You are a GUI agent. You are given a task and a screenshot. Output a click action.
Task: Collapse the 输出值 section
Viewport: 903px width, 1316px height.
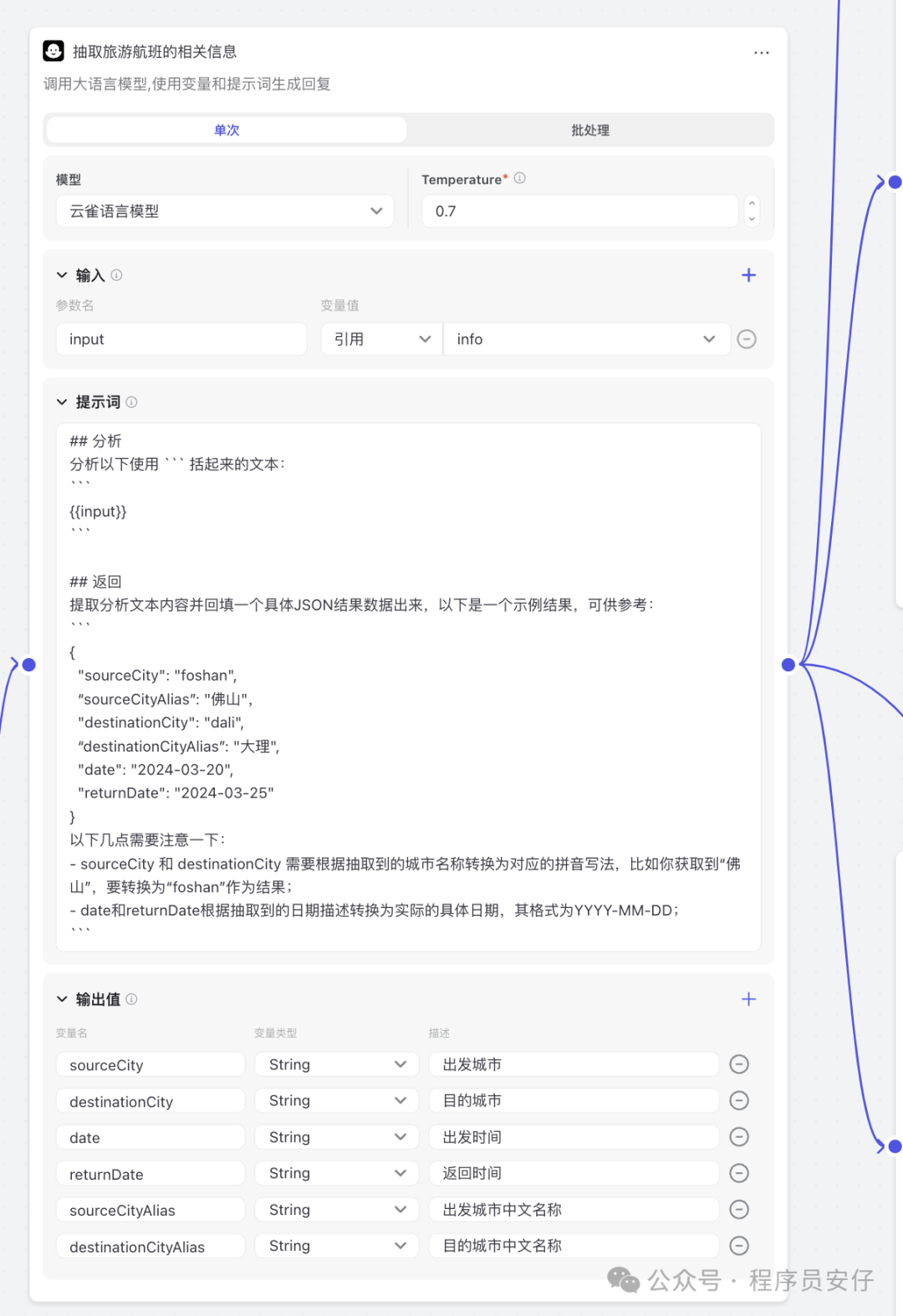coord(62,999)
